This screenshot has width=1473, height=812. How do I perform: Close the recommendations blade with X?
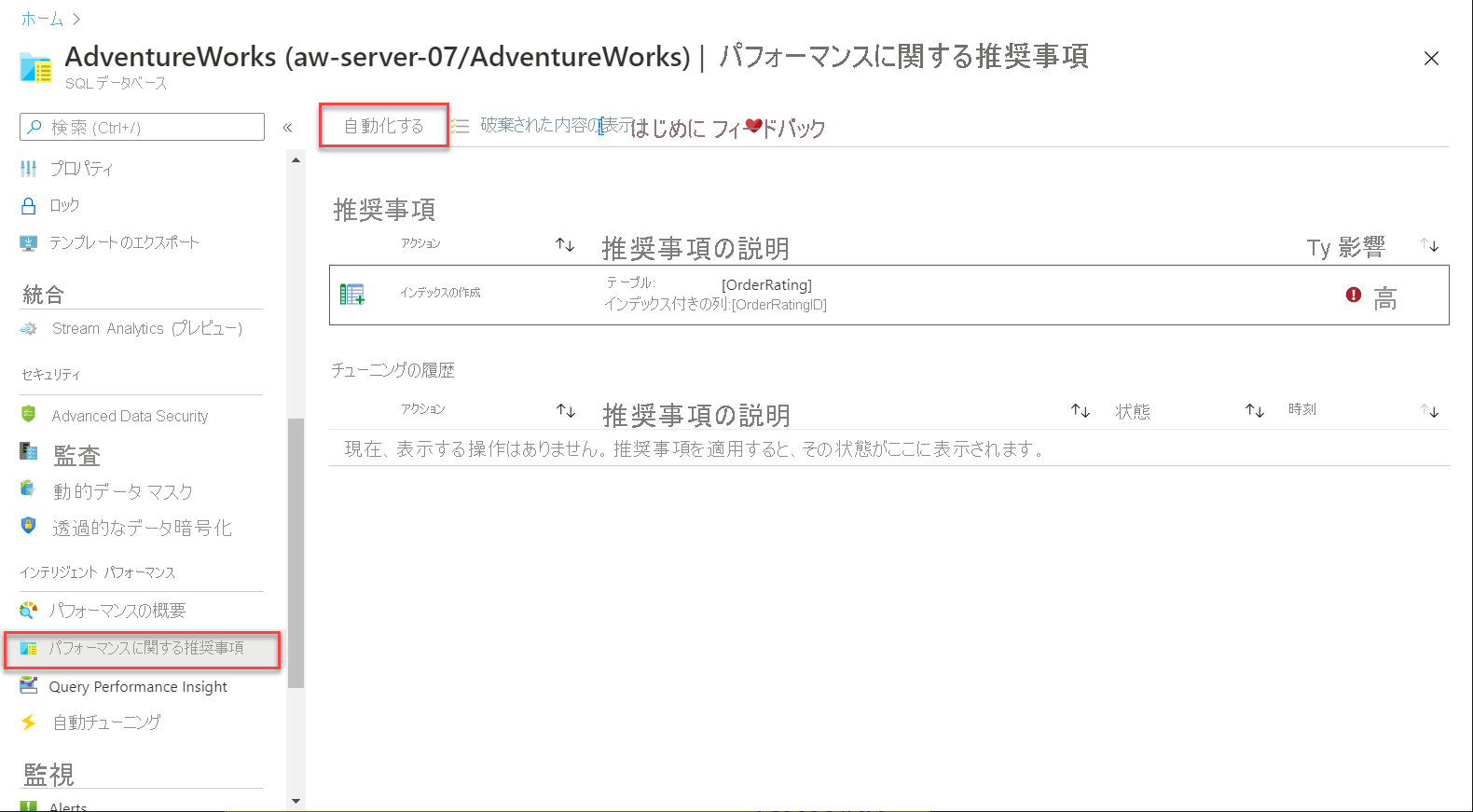click(x=1431, y=59)
